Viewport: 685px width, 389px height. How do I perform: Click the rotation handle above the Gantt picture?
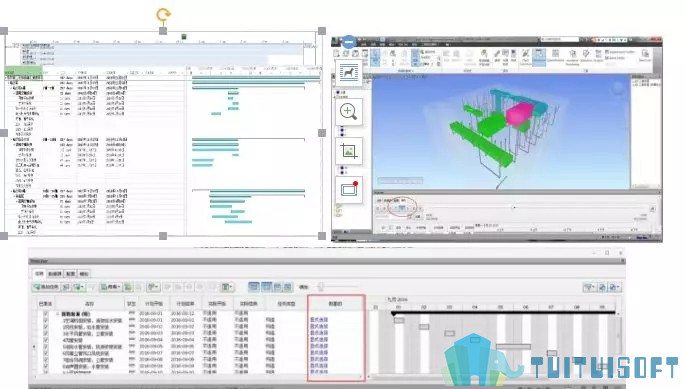coord(163,15)
